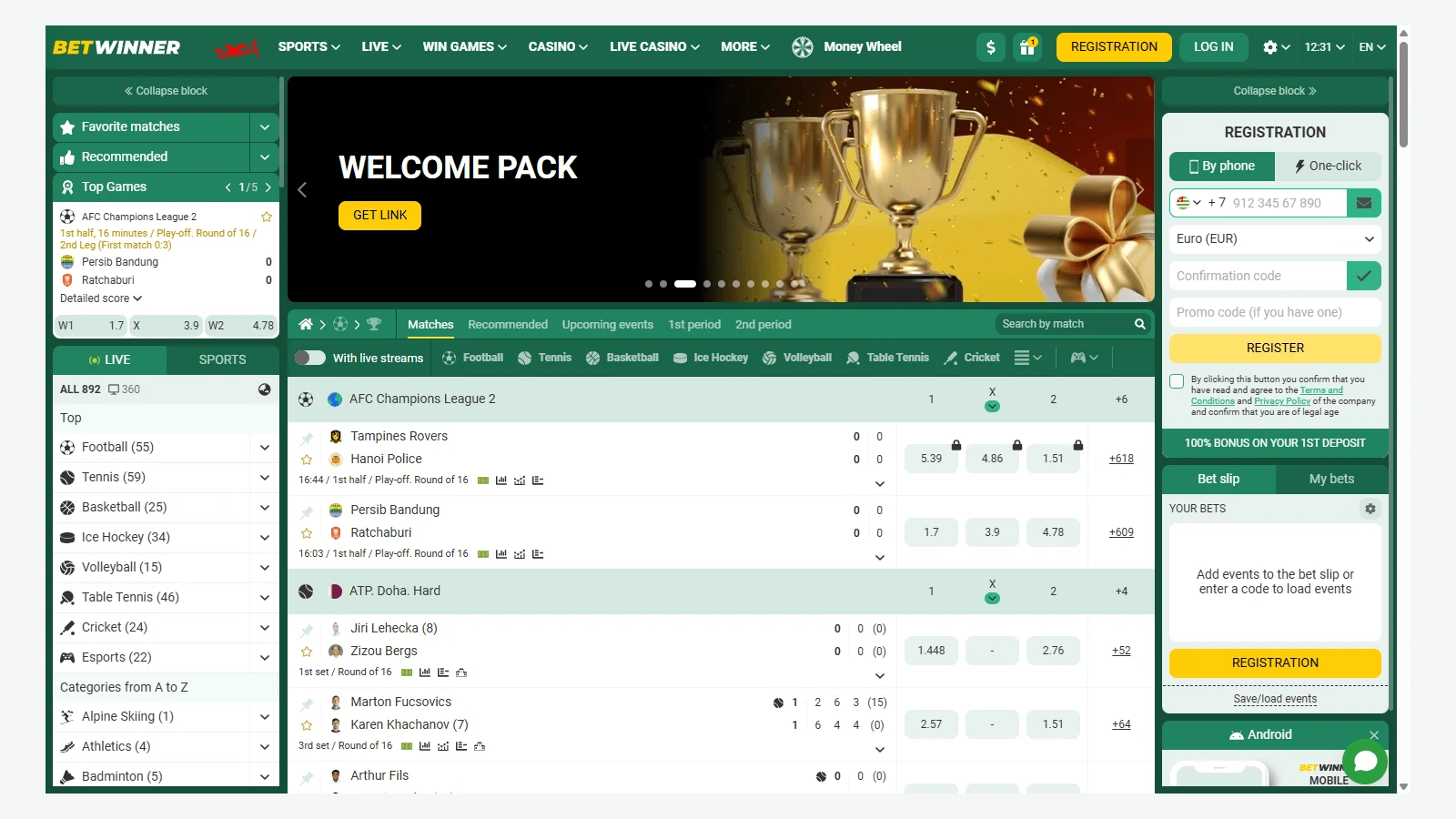Image resolution: width=1456 pixels, height=819 pixels.
Task: Switch sidebar to LIVE mode
Action: [109, 359]
